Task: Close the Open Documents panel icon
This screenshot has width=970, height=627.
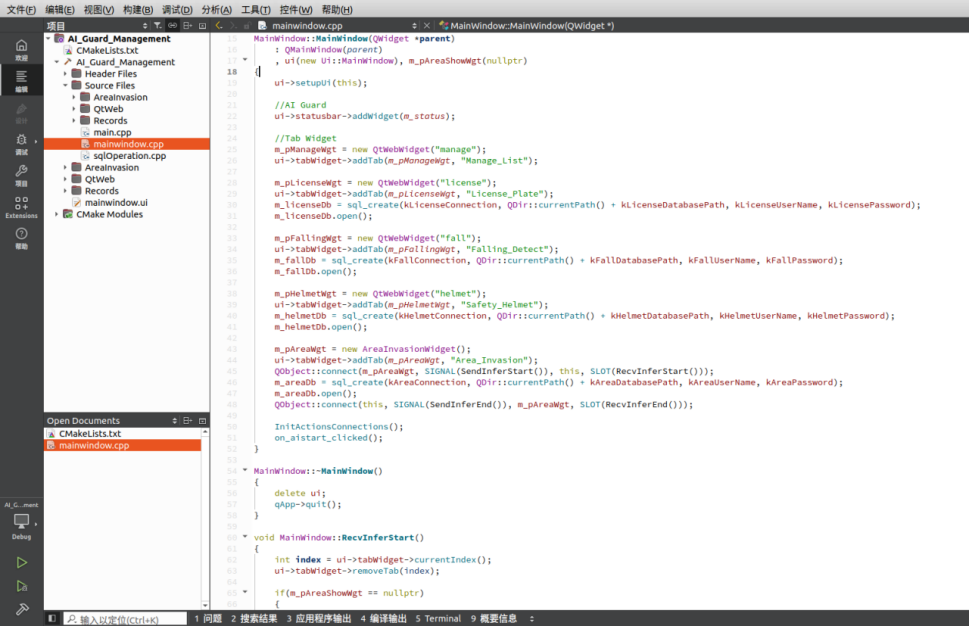Action: click(202, 420)
